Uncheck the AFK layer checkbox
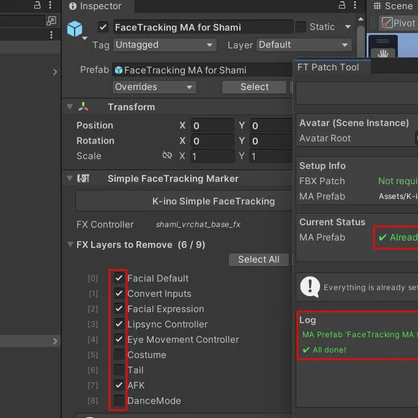The image size is (418, 418). click(119, 385)
